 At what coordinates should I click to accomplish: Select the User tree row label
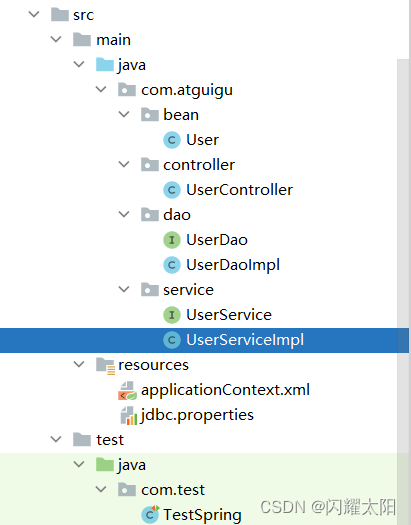click(202, 140)
